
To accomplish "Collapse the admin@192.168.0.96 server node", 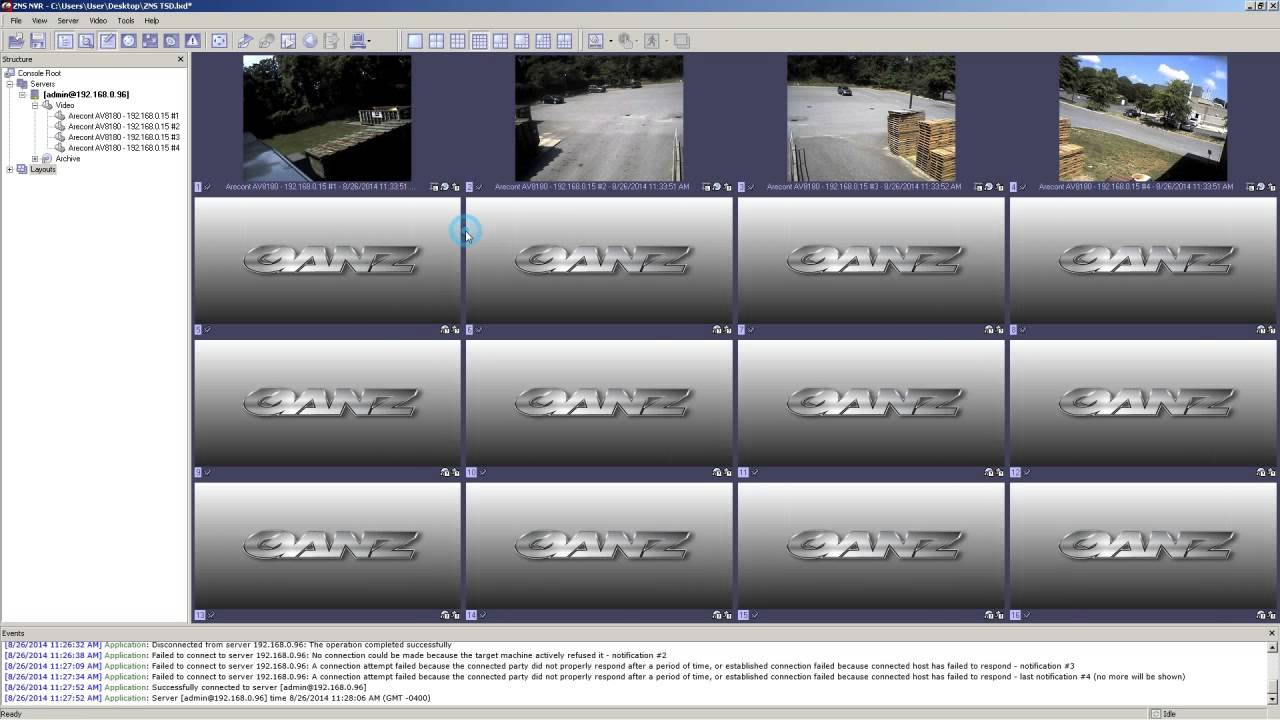I will (x=22, y=95).
